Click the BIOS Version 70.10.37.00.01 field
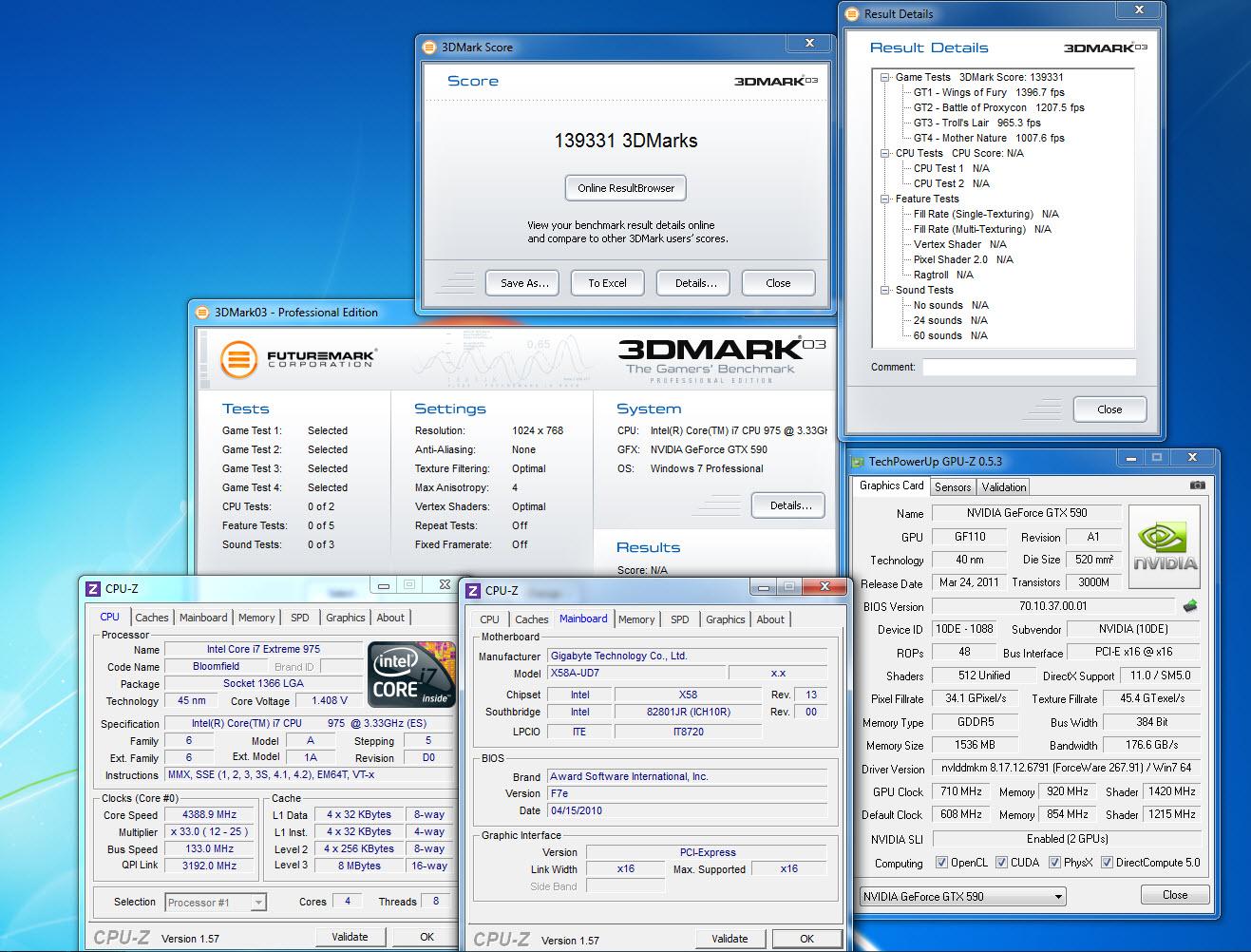 point(1053,606)
